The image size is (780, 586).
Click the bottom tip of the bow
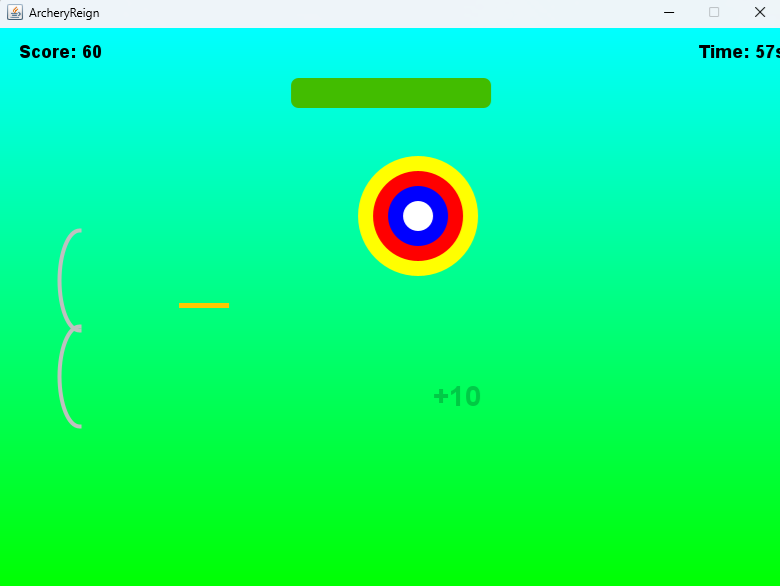click(x=79, y=426)
